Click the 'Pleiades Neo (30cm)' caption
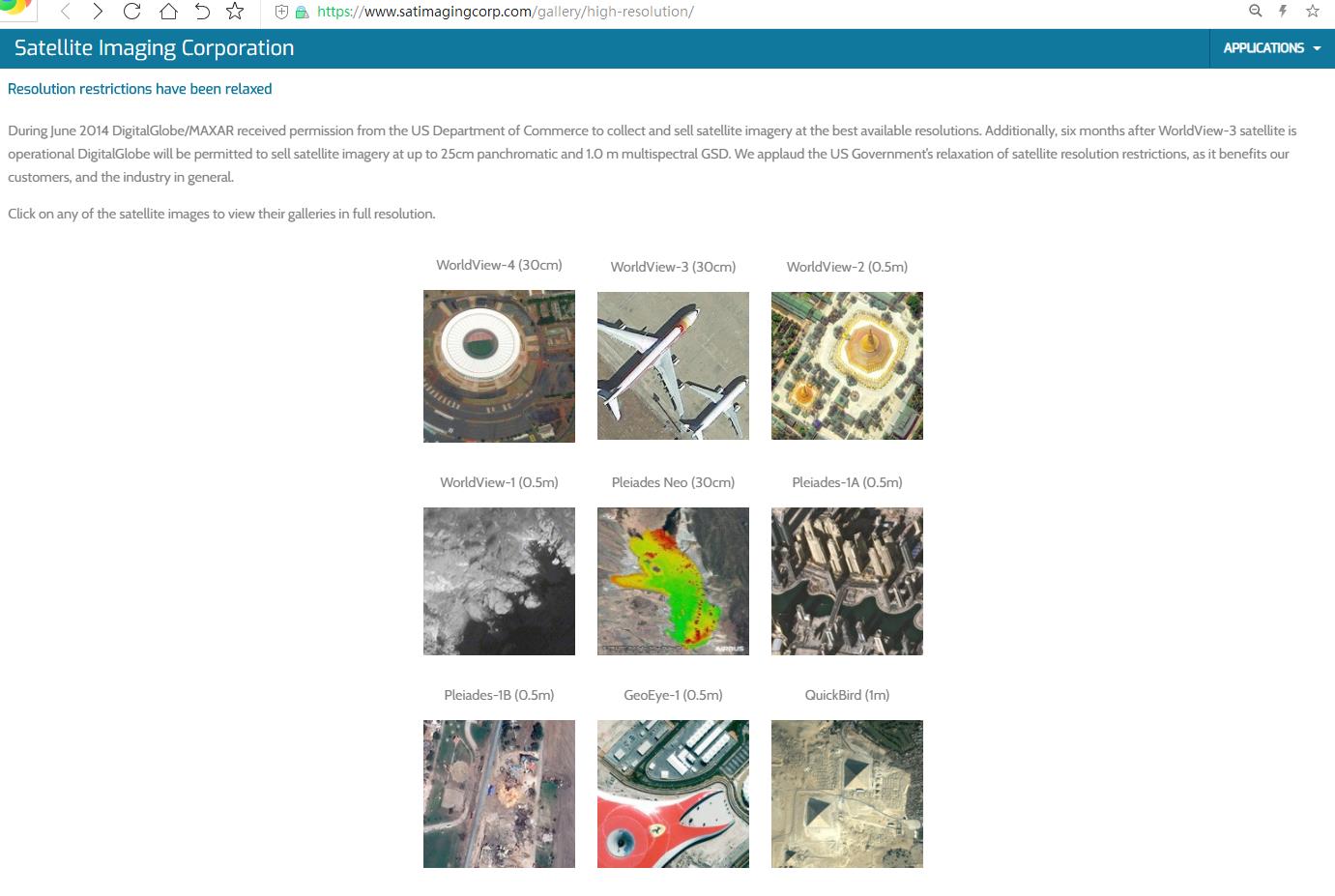The height and width of the screenshot is (896, 1335). (673, 482)
